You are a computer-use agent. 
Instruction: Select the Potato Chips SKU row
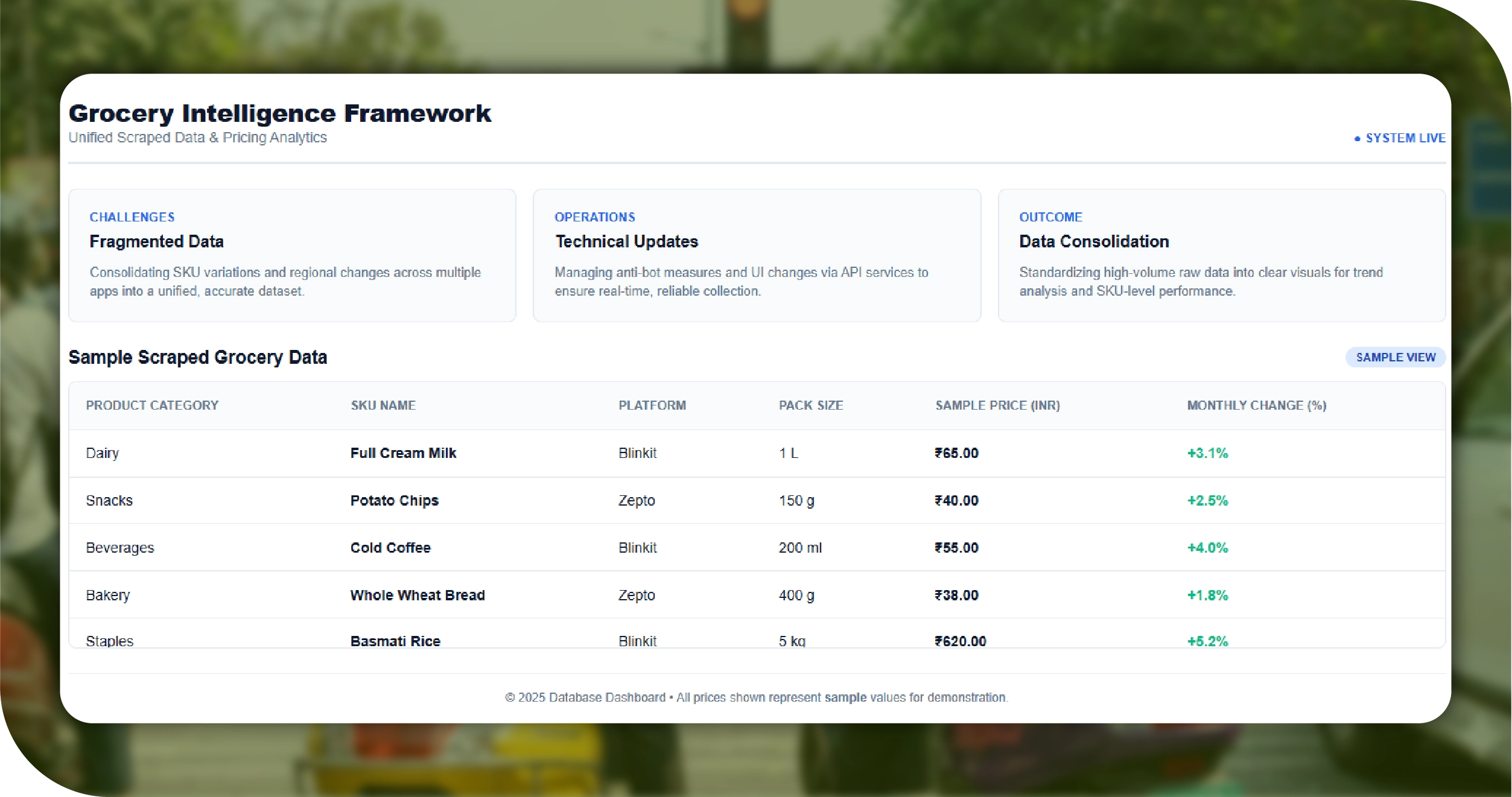395,501
